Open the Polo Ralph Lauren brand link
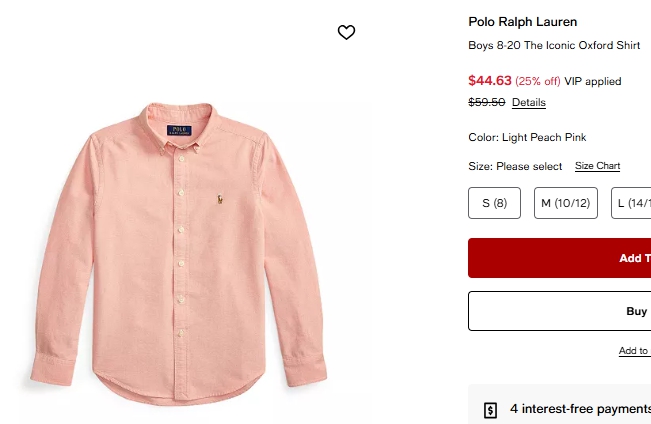Image resolution: width=651 pixels, height=424 pixels. pos(523,22)
